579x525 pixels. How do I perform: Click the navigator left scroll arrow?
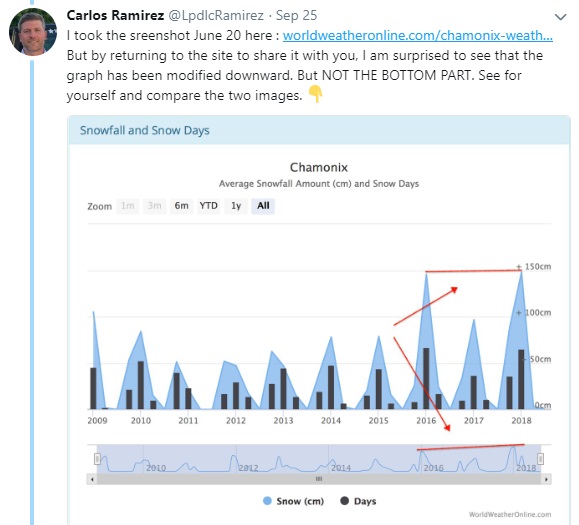92,479
